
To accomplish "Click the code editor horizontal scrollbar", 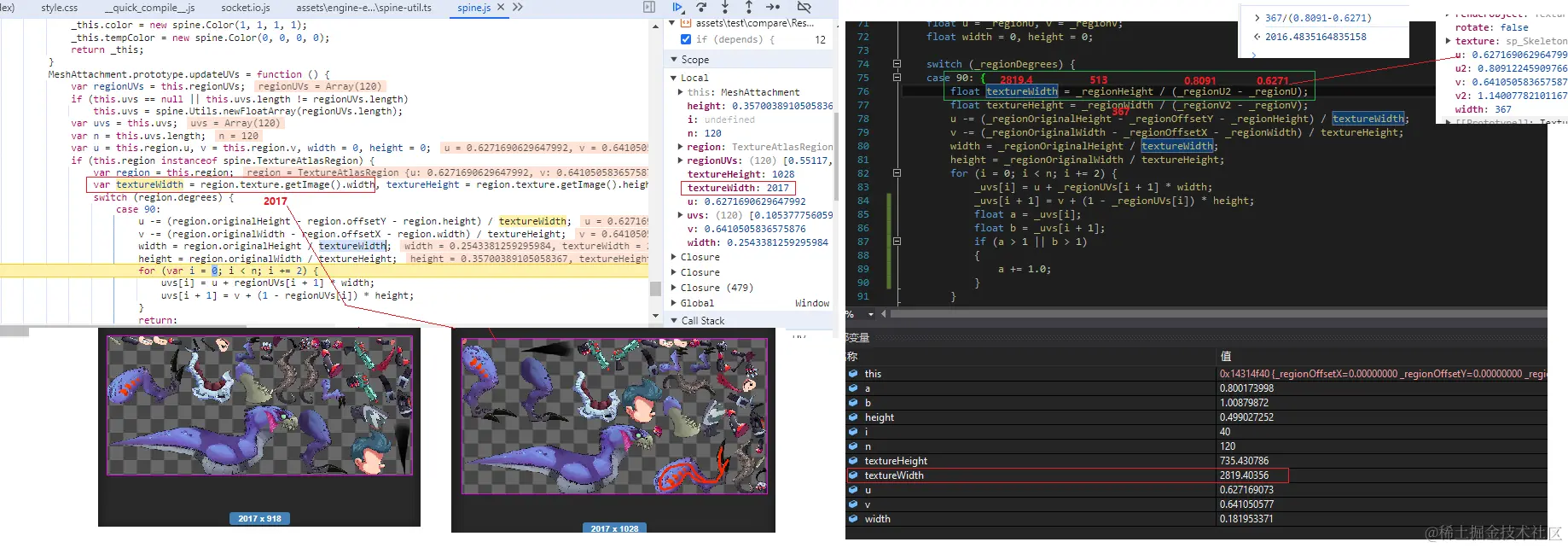I will coord(1218,314).
